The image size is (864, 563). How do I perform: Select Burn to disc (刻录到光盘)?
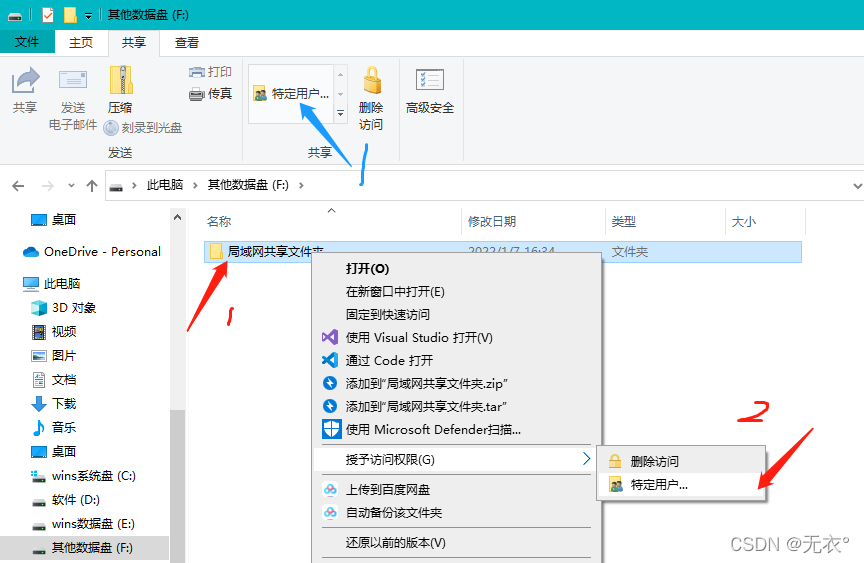[x=143, y=128]
